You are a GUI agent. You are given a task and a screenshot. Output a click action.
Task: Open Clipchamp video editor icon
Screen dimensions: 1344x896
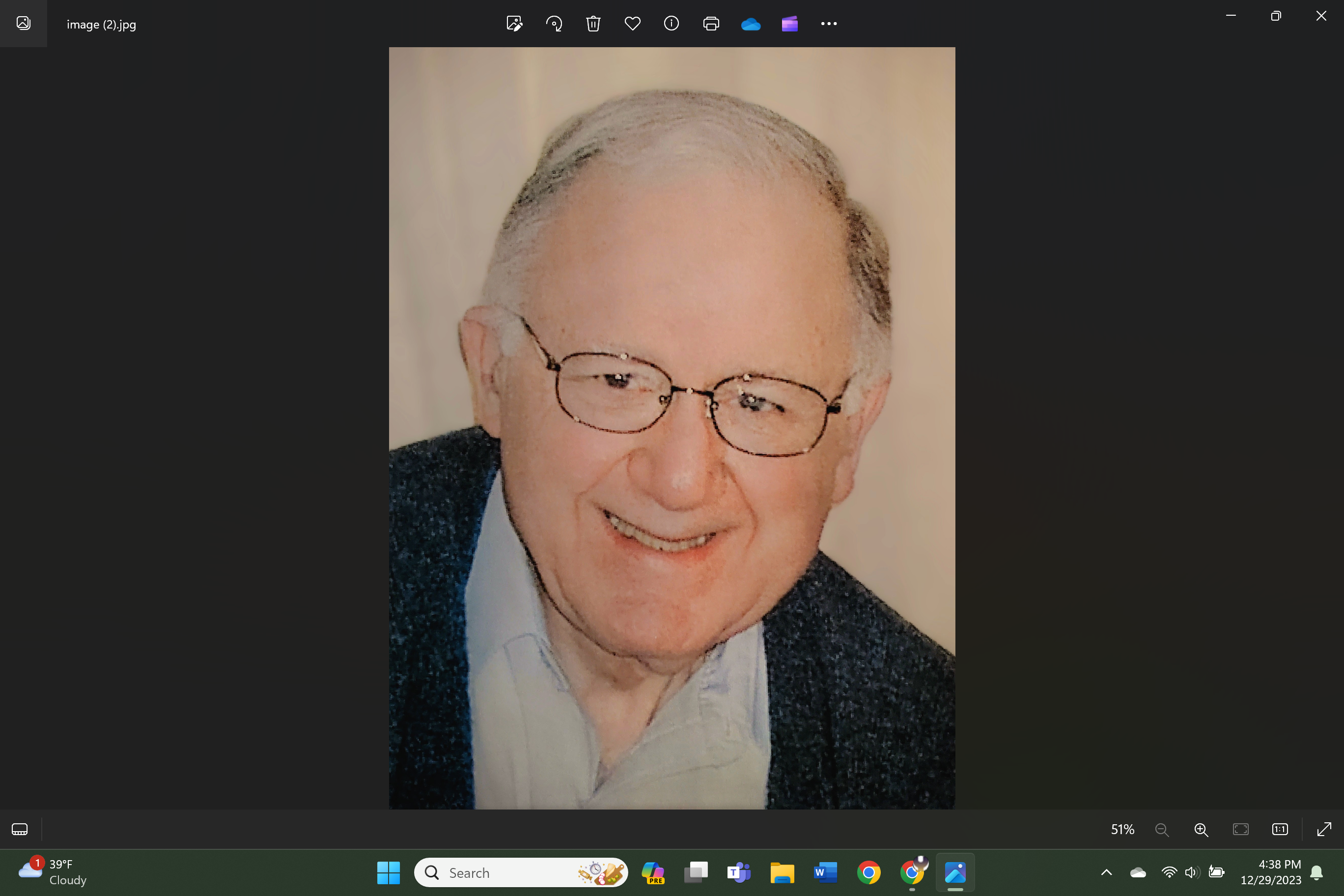click(x=790, y=24)
